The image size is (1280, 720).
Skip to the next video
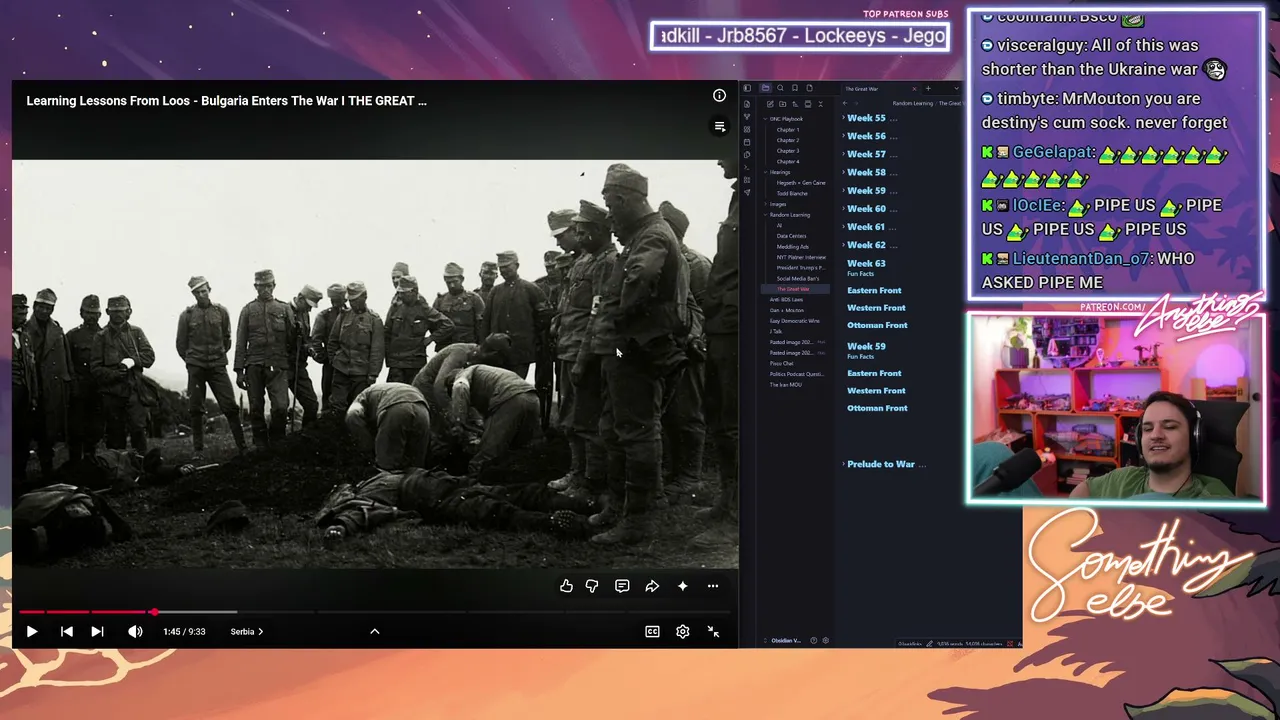coord(97,632)
